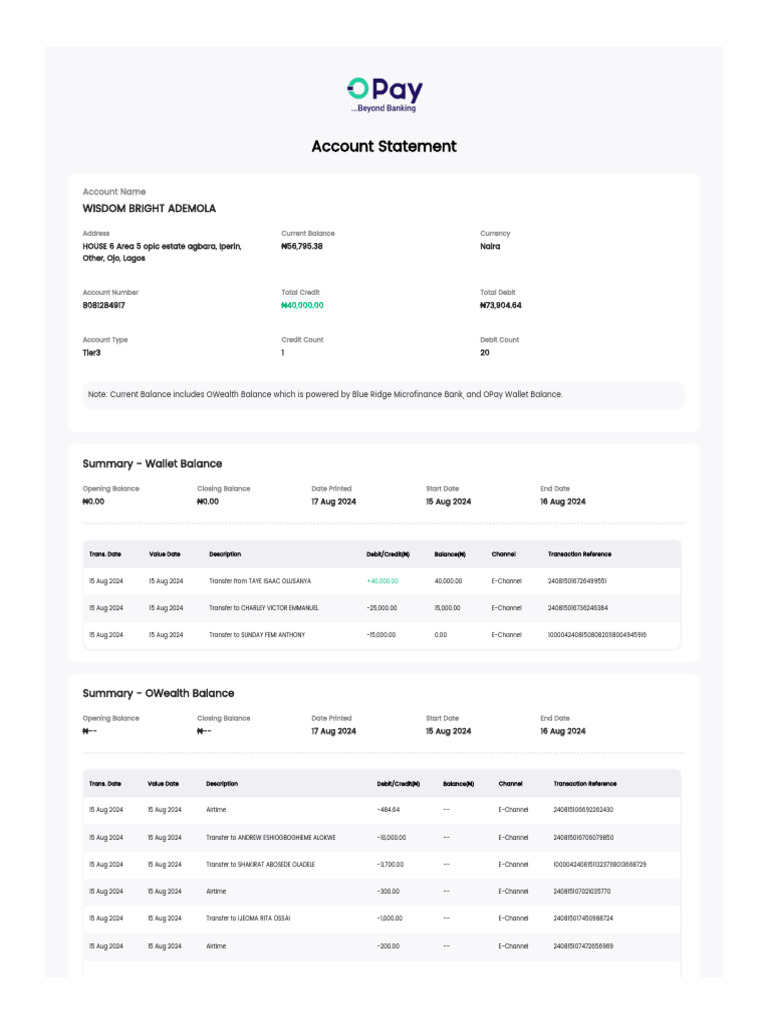
Task: Click the green Total Credit amount
Action: 302,305
